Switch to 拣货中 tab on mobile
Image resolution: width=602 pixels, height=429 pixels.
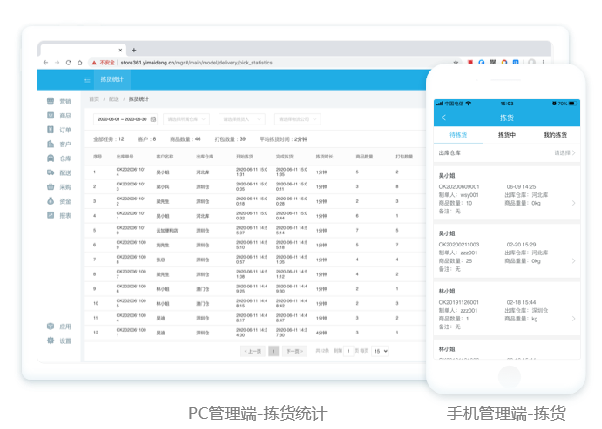pos(506,134)
